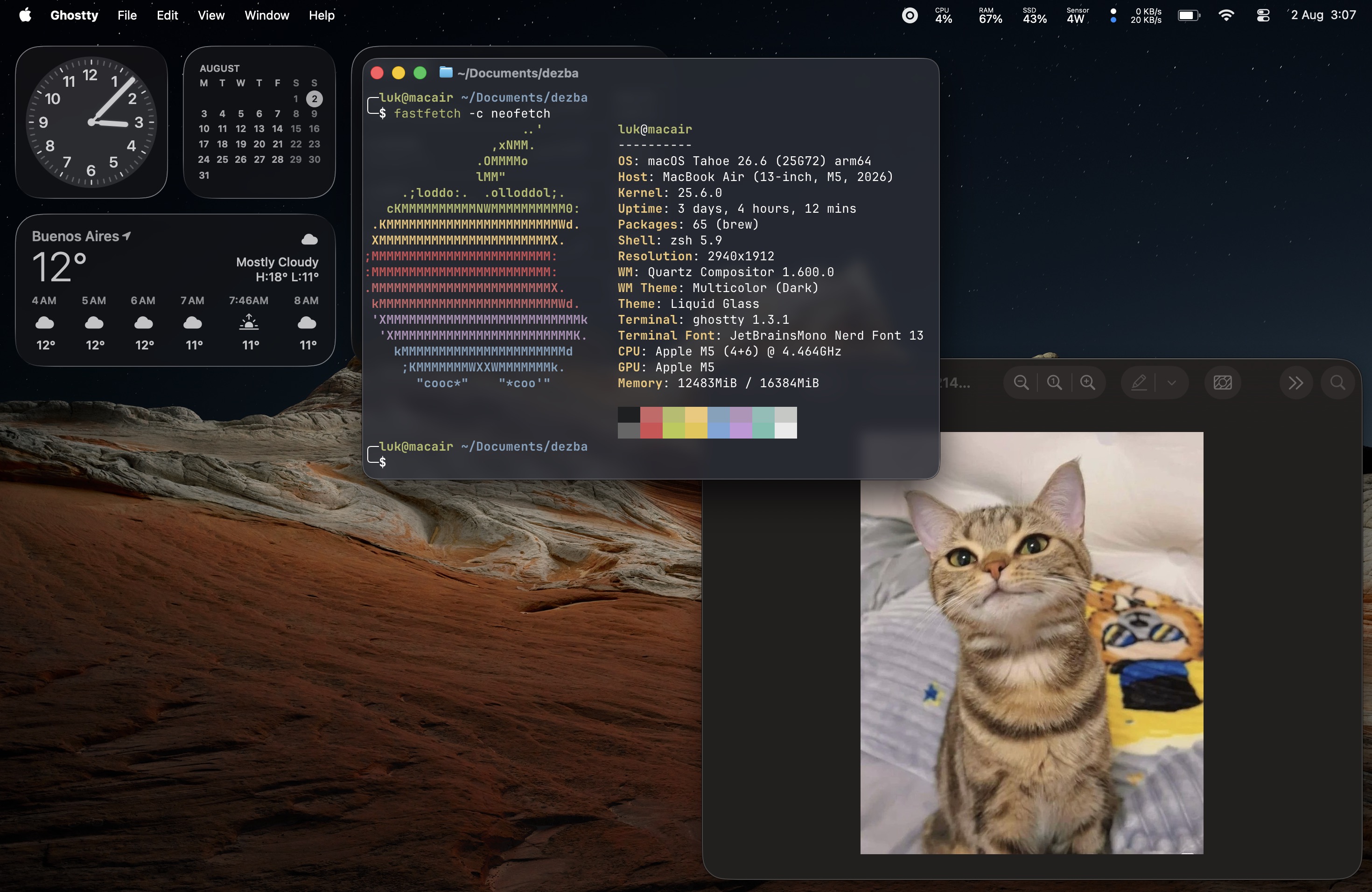Open the Help menu
This screenshot has height=892, width=1372.
coord(322,15)
